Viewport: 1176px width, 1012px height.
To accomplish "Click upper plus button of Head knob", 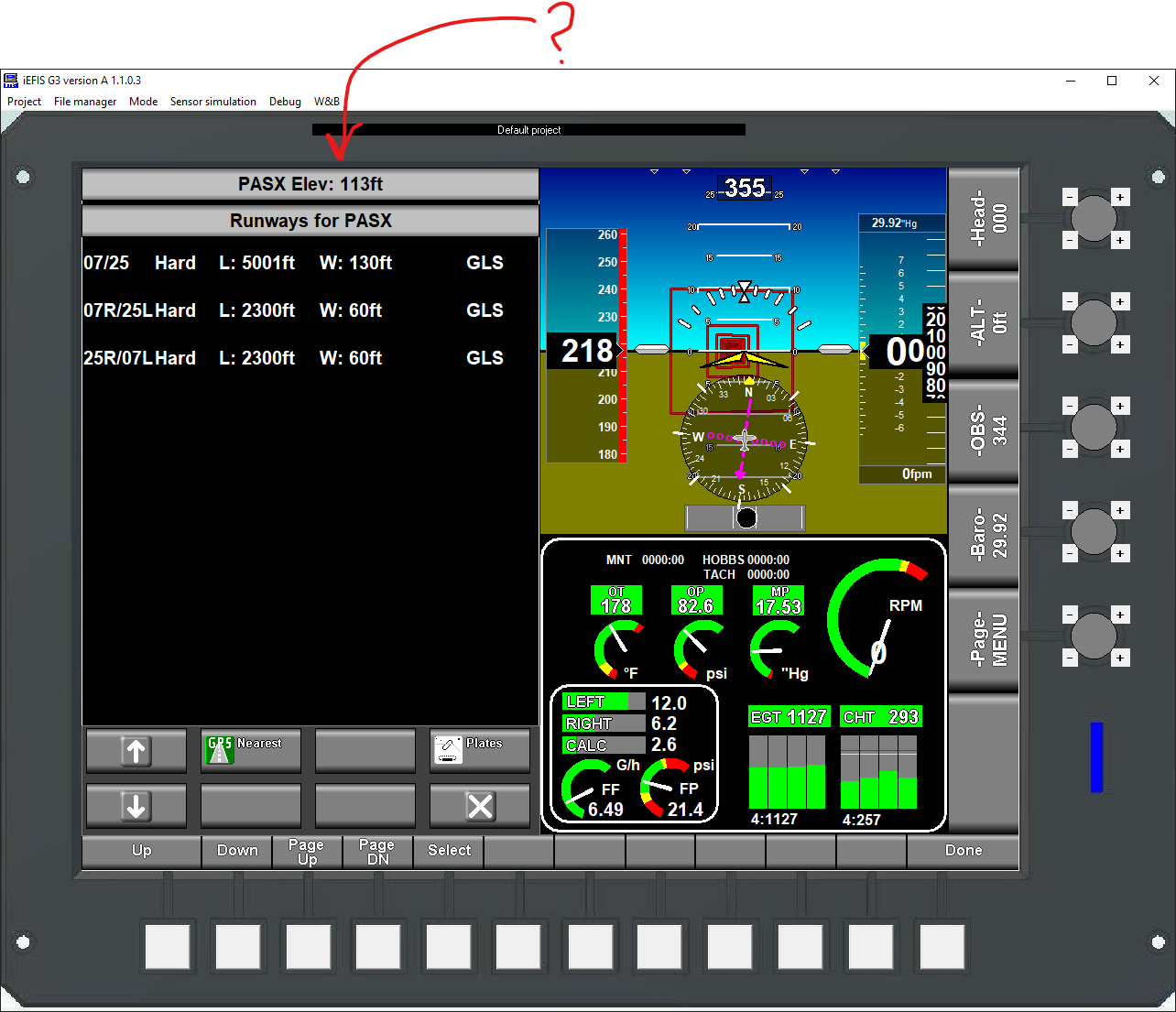I will pos(1120,197).
